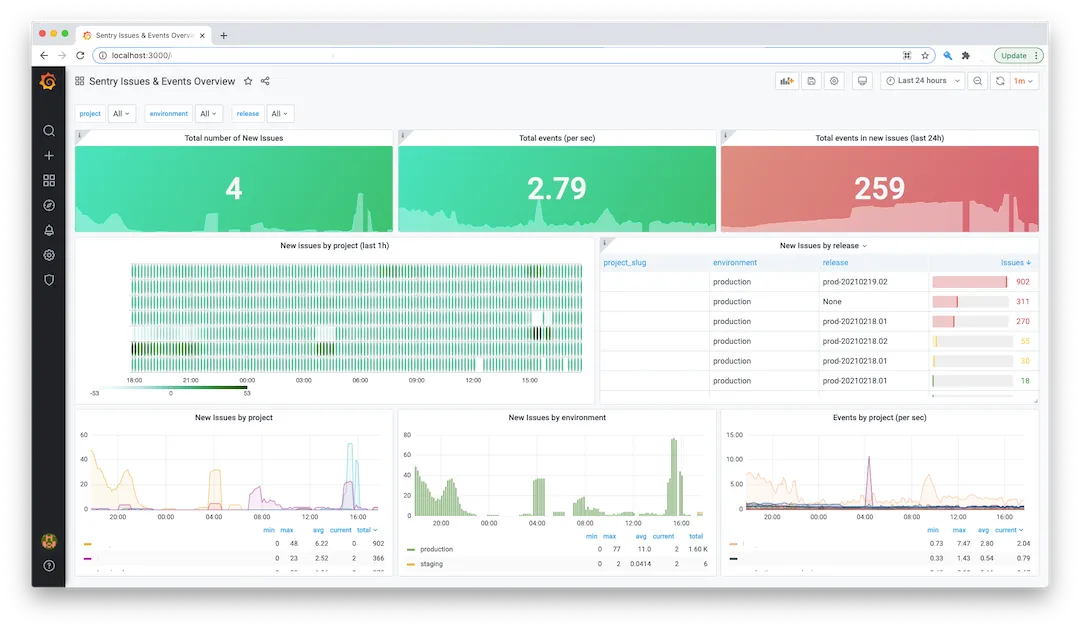Image resolution: width=1080 pixels, height=629 pixels.
Task: Cycle view mode with the monitor icon
Action: (x=860, y=81)
